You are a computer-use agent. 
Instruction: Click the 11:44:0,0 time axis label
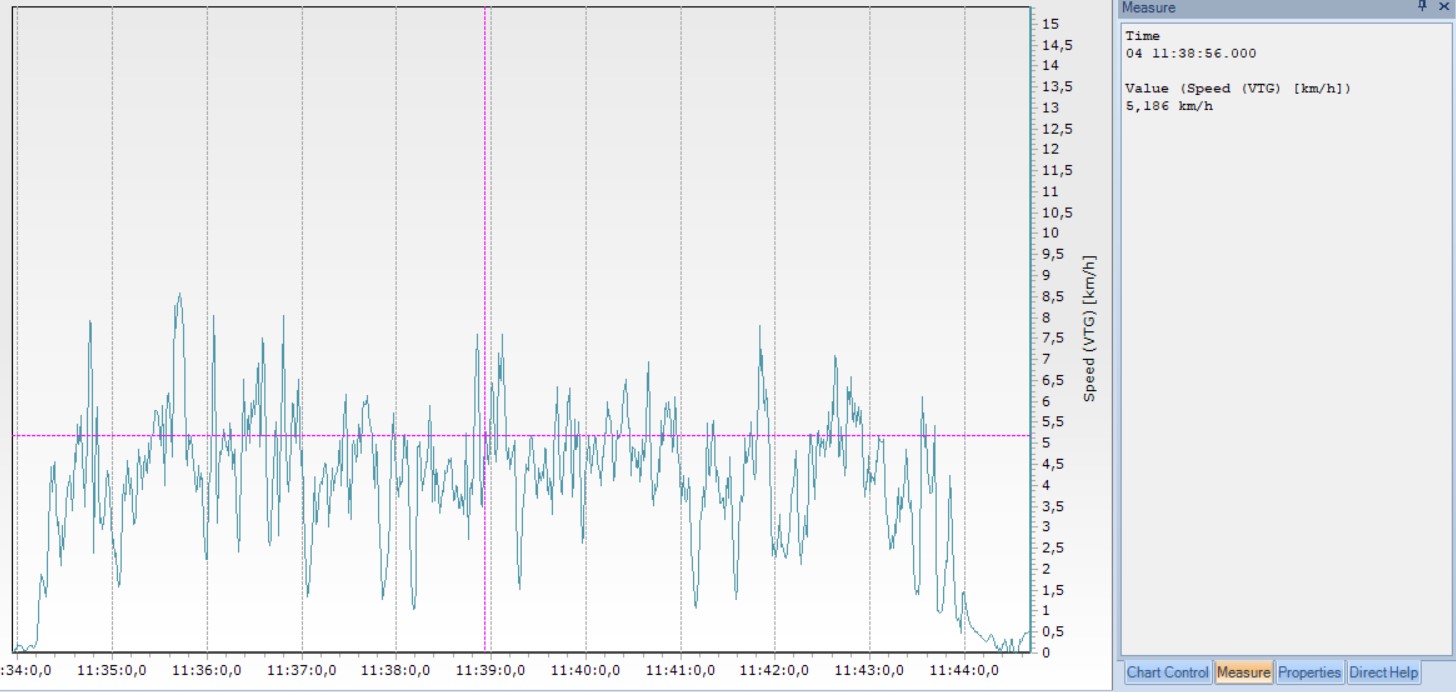[964, 671]
